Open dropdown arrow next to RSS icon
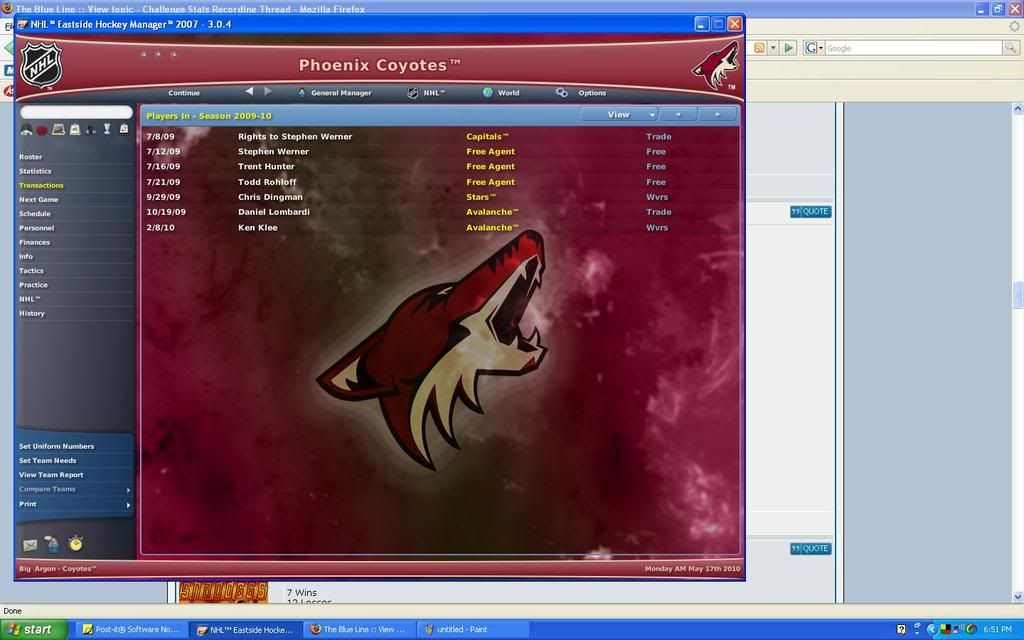The width and height of the screenshot is (1024, 640). (x=773, y=48)
